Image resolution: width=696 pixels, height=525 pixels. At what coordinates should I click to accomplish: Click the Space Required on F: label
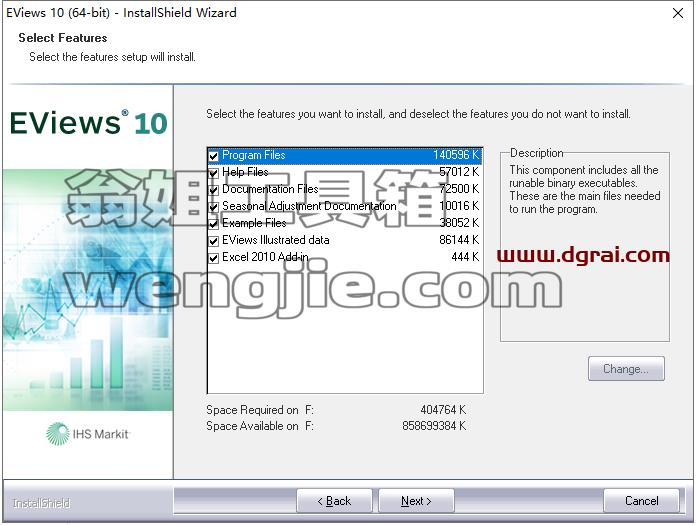click(260, 410)
